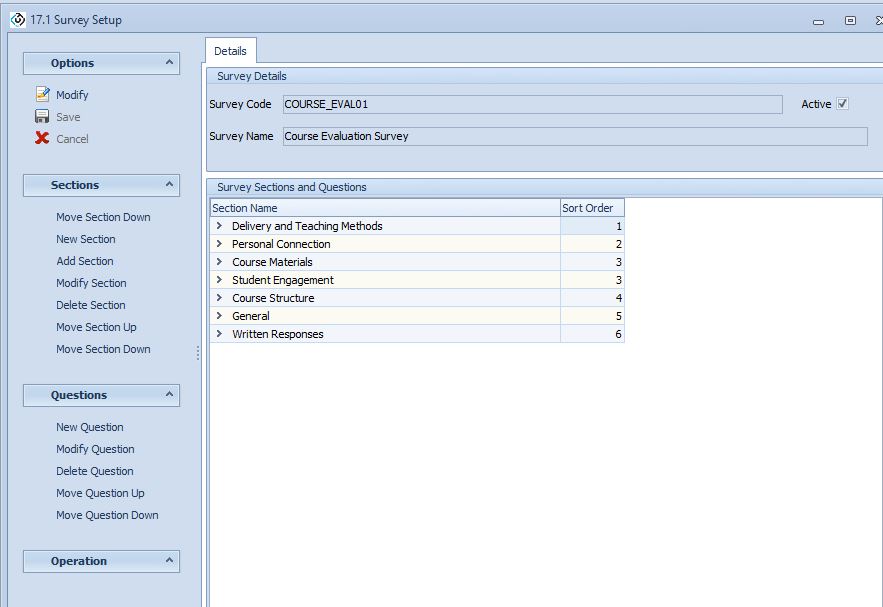Click the Modify pencil icon
This screenshot has height=607, width=883.
tap(42, 95)
